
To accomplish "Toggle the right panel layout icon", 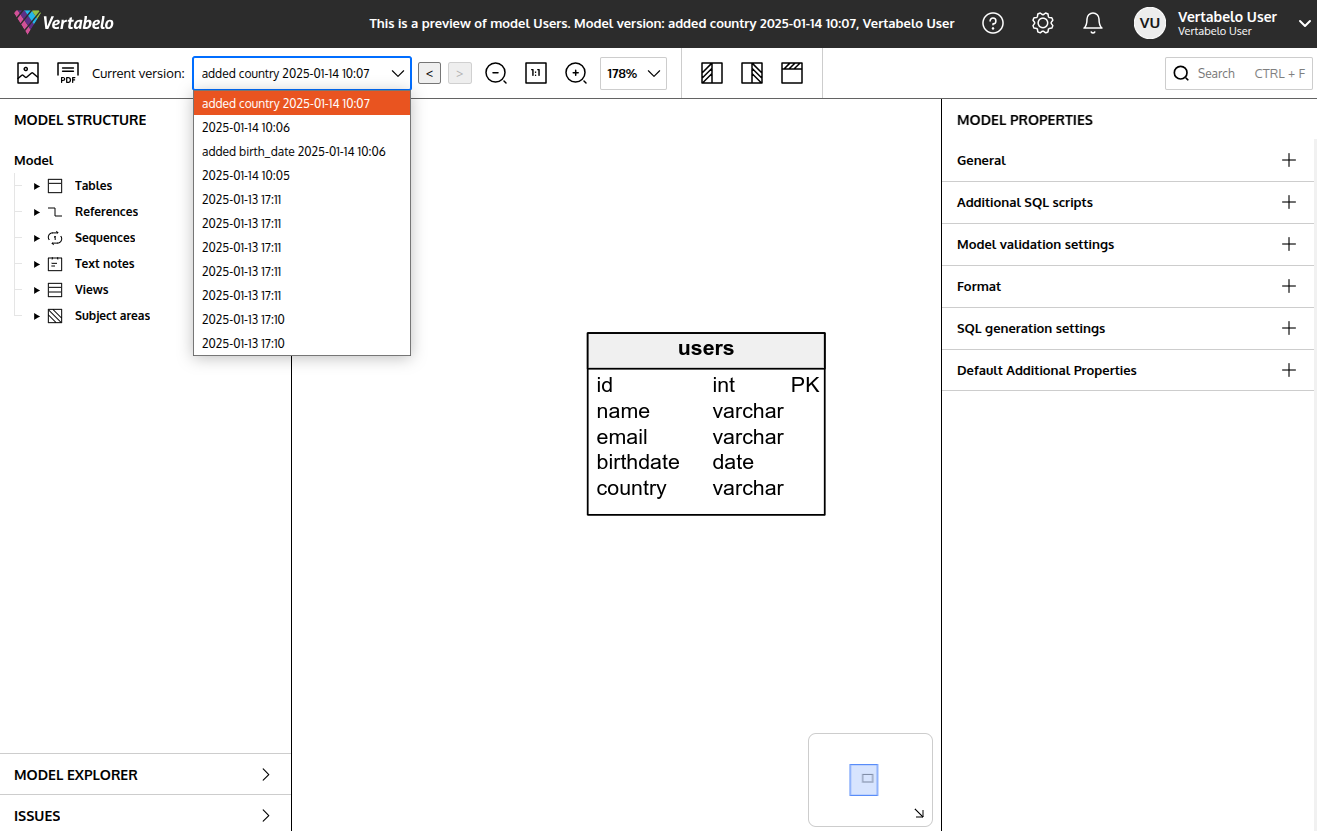I will (x=752, y=73).
